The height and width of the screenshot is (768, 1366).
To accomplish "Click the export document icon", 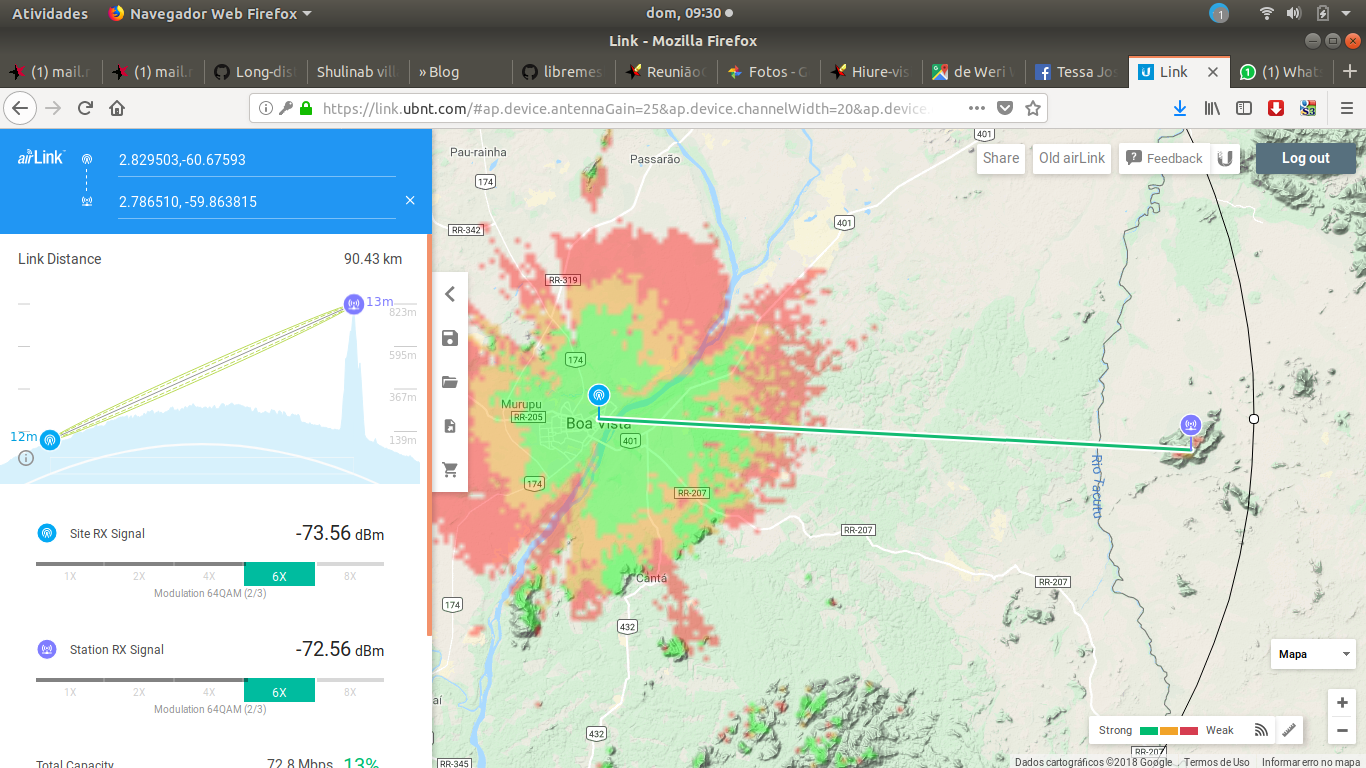I will 450,426.
